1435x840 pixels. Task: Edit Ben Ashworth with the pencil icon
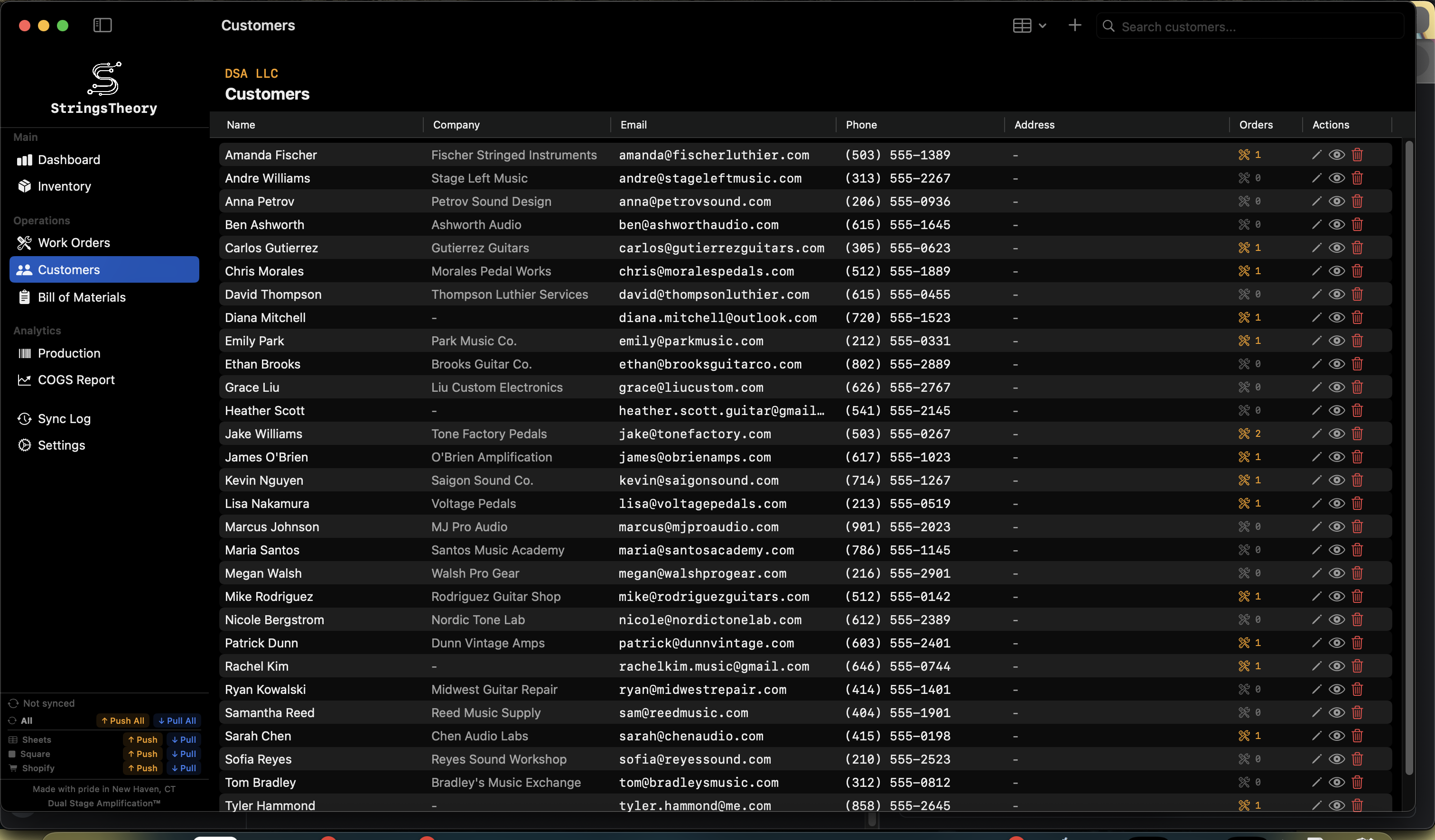coord(1315,224)
